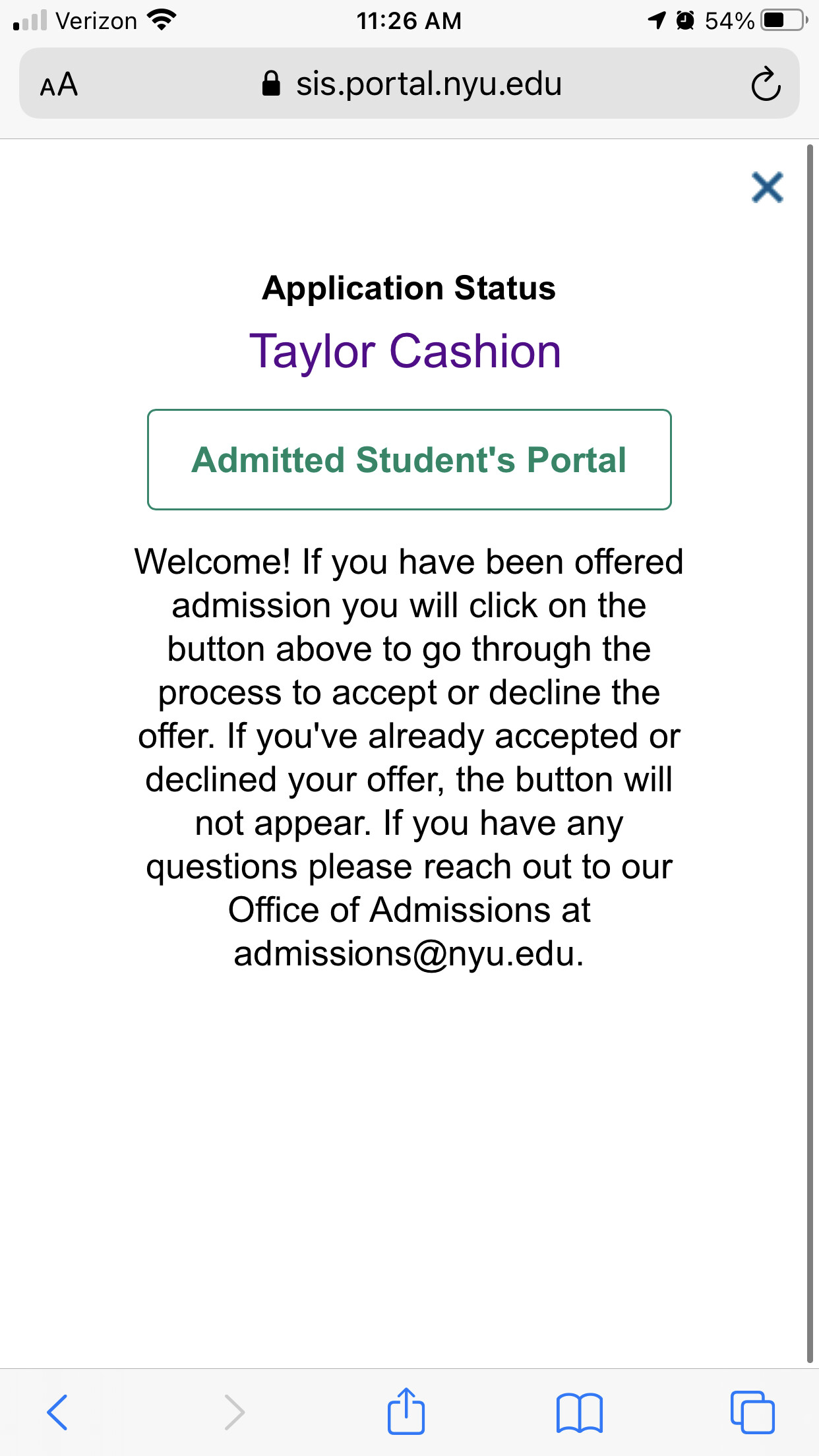The image size is (819, 1456).
Task: Click the Application Status heading
Action: tap(409, 288)
